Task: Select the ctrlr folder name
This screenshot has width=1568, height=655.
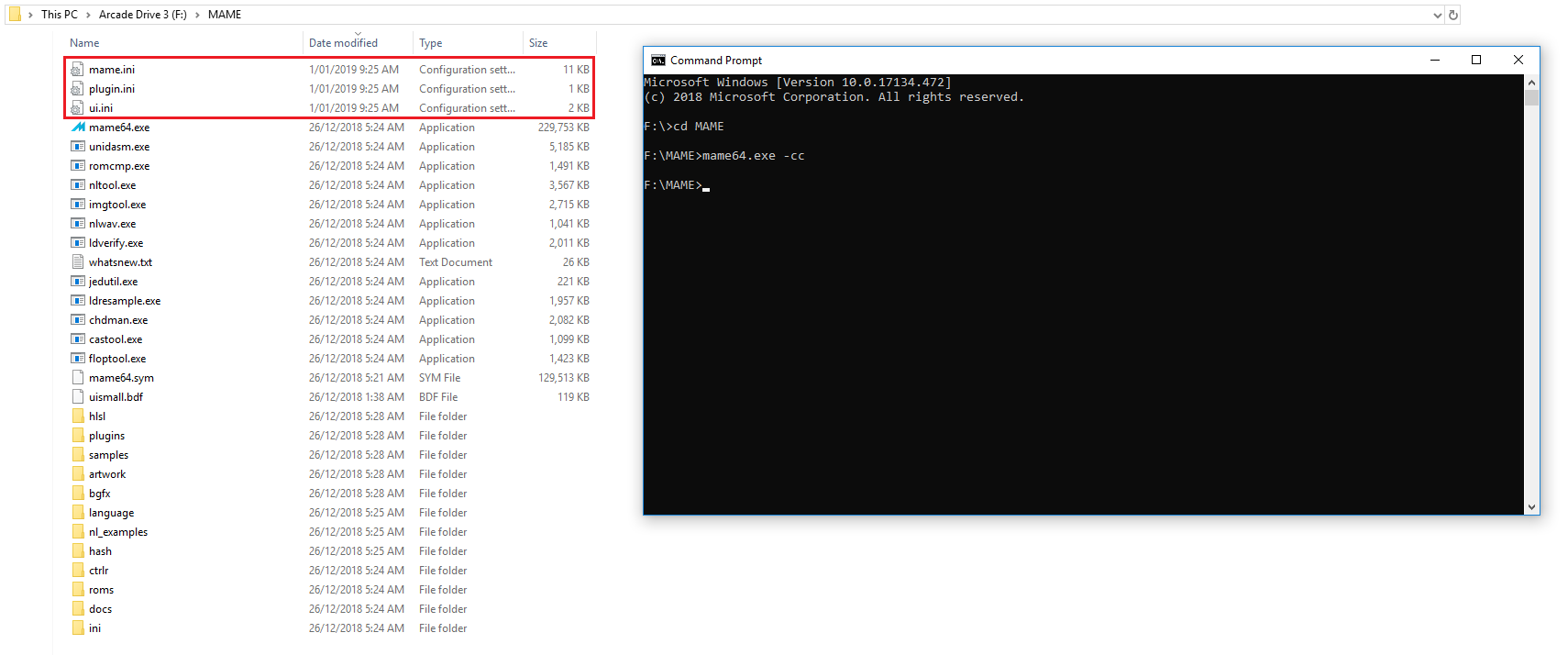Action: click(98, 571)
